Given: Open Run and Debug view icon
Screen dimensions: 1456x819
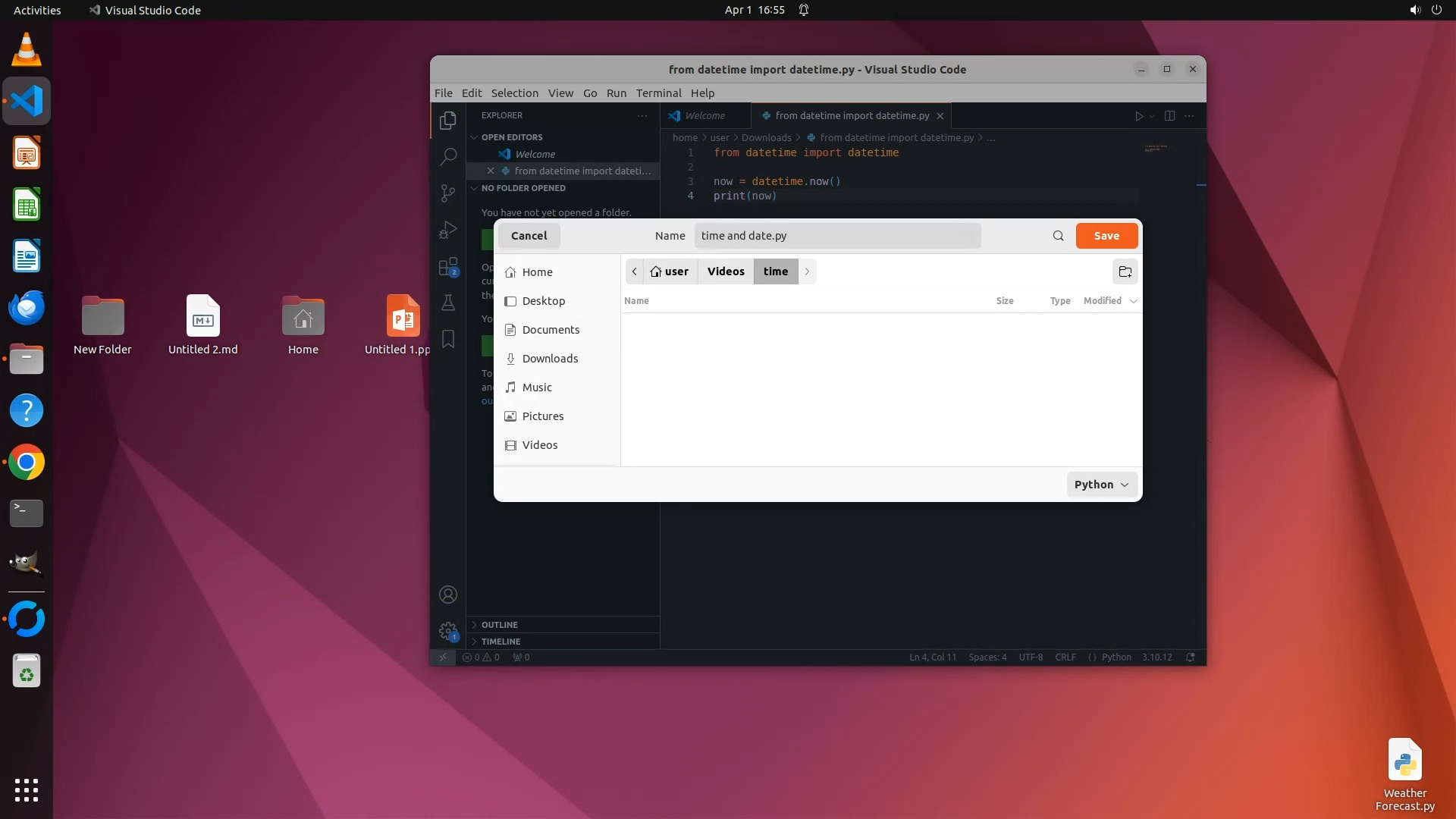Looking at the screenshot, I should (448, 230).
